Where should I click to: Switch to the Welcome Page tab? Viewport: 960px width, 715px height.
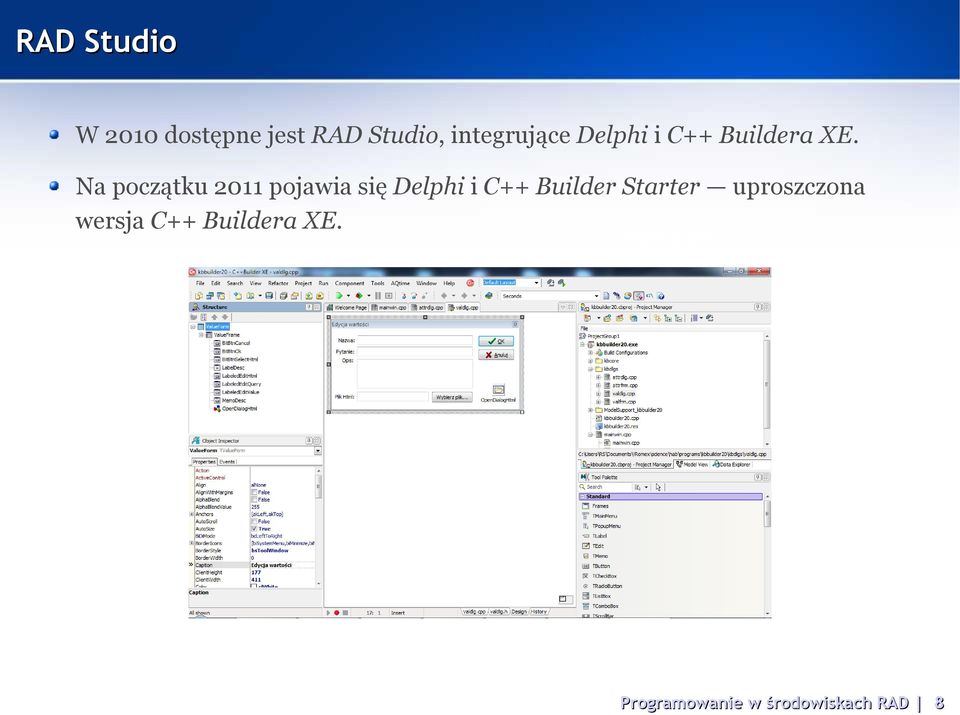pos(347,307)
